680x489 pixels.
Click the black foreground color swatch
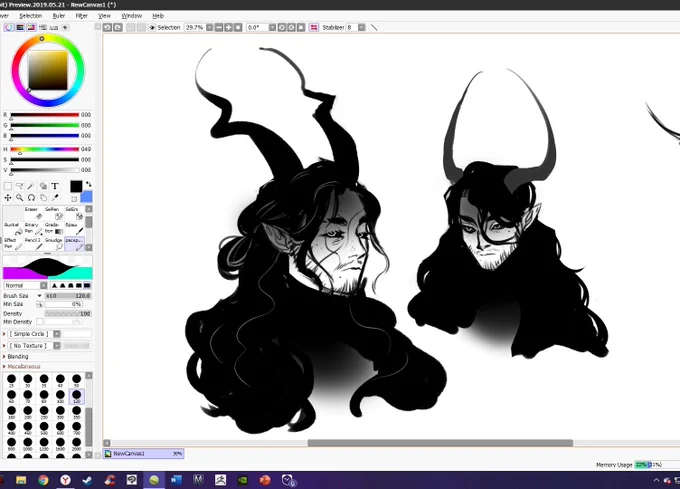76,186
